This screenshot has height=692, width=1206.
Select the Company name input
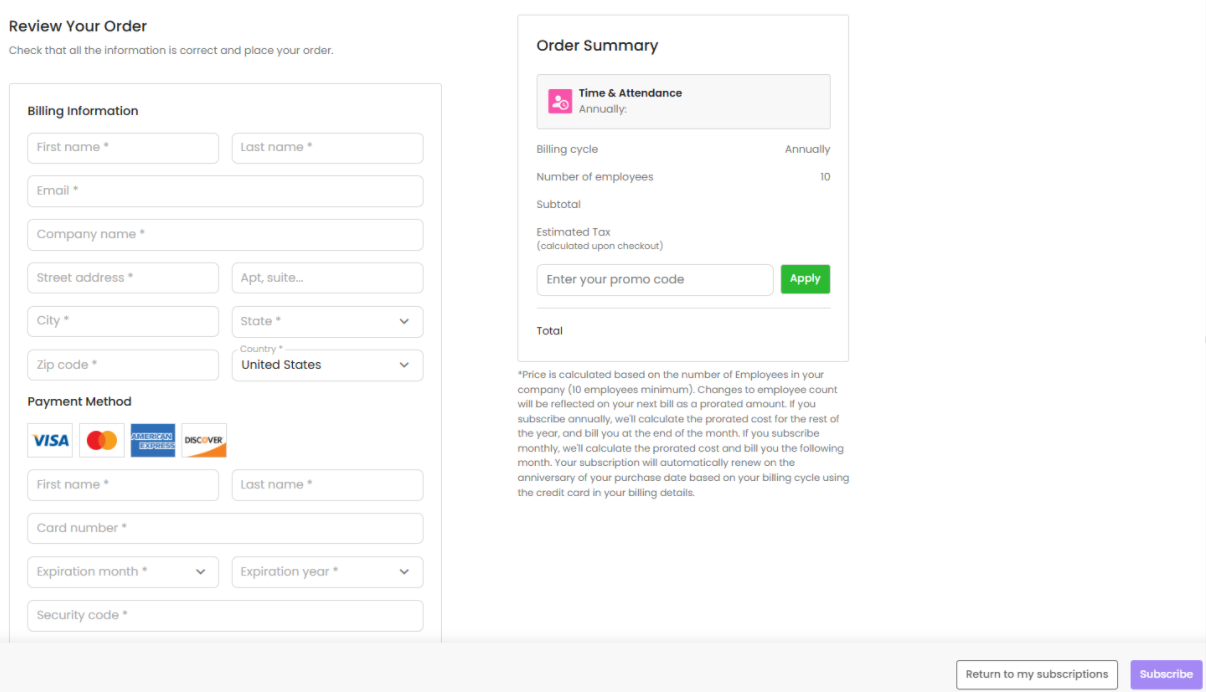[225, 235]
